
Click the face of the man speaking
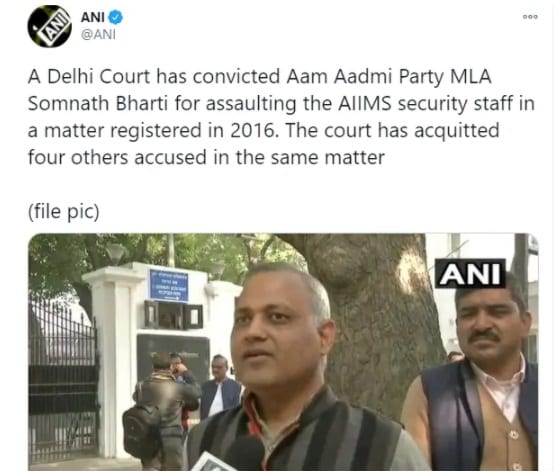pyautogui.click(x=278, y=329)
